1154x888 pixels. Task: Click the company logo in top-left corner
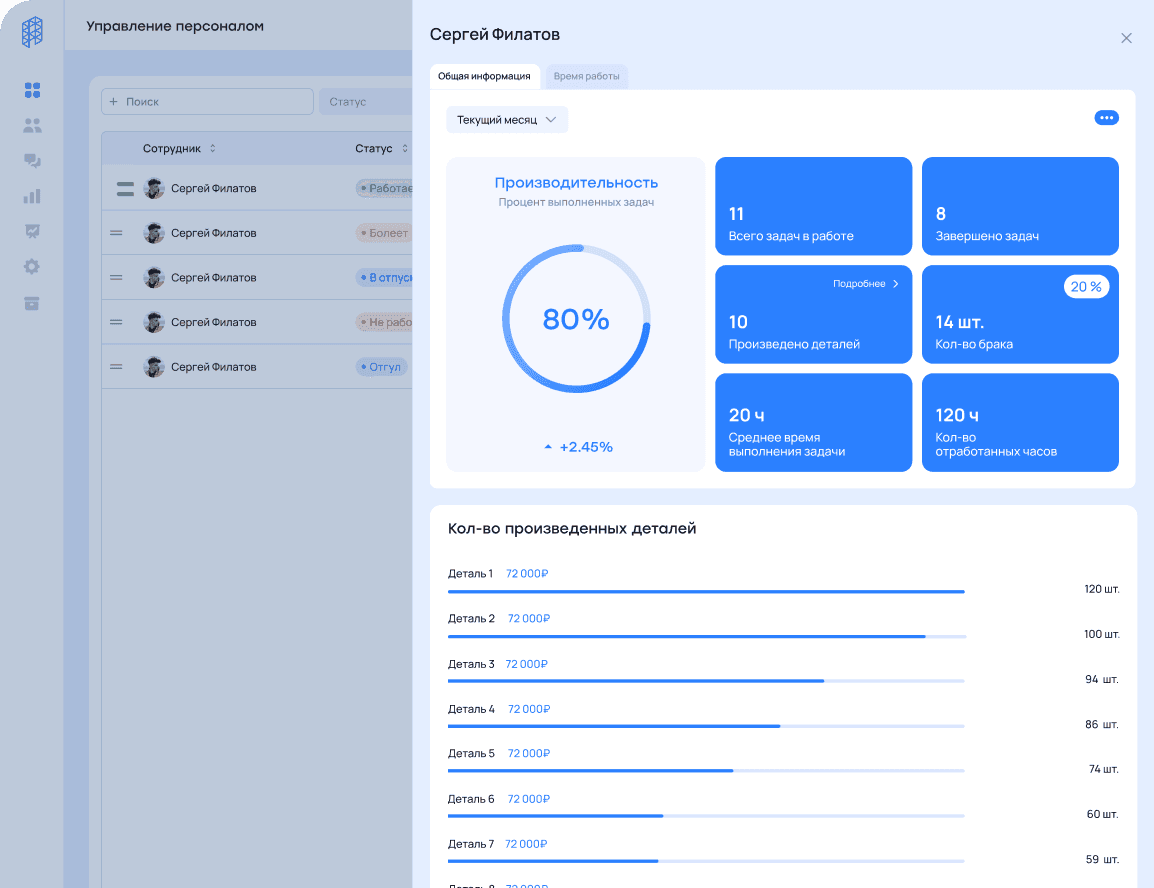tap(32, 31)
